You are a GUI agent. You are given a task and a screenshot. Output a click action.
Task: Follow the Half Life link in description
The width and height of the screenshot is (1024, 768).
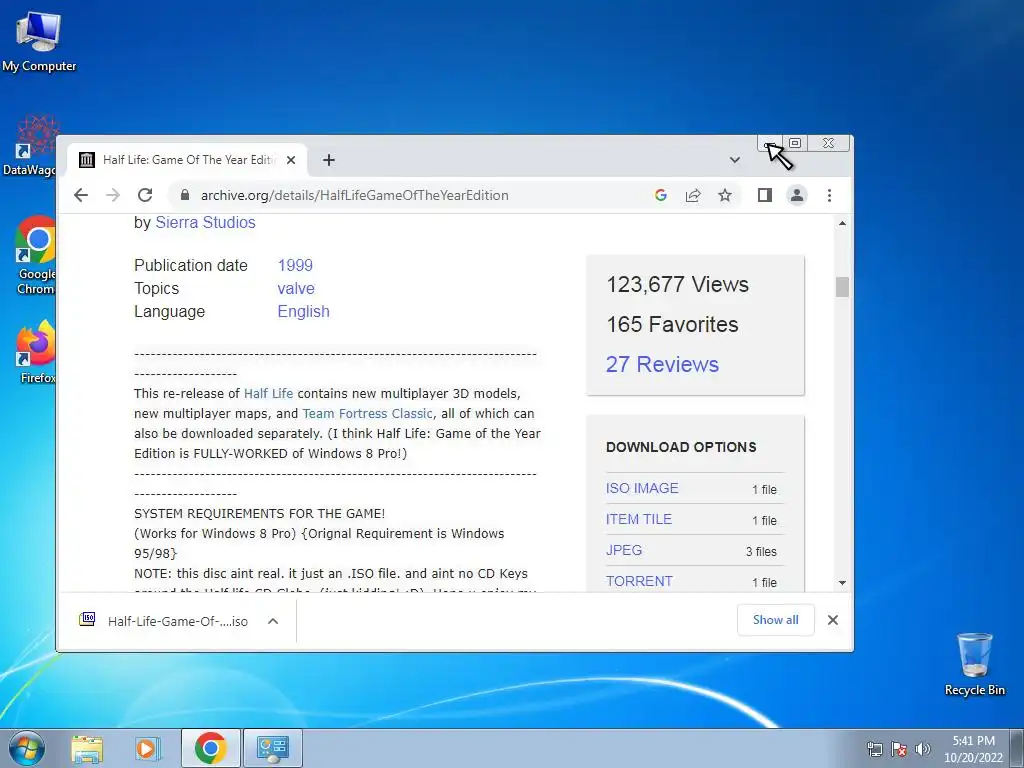coord(268,394)
